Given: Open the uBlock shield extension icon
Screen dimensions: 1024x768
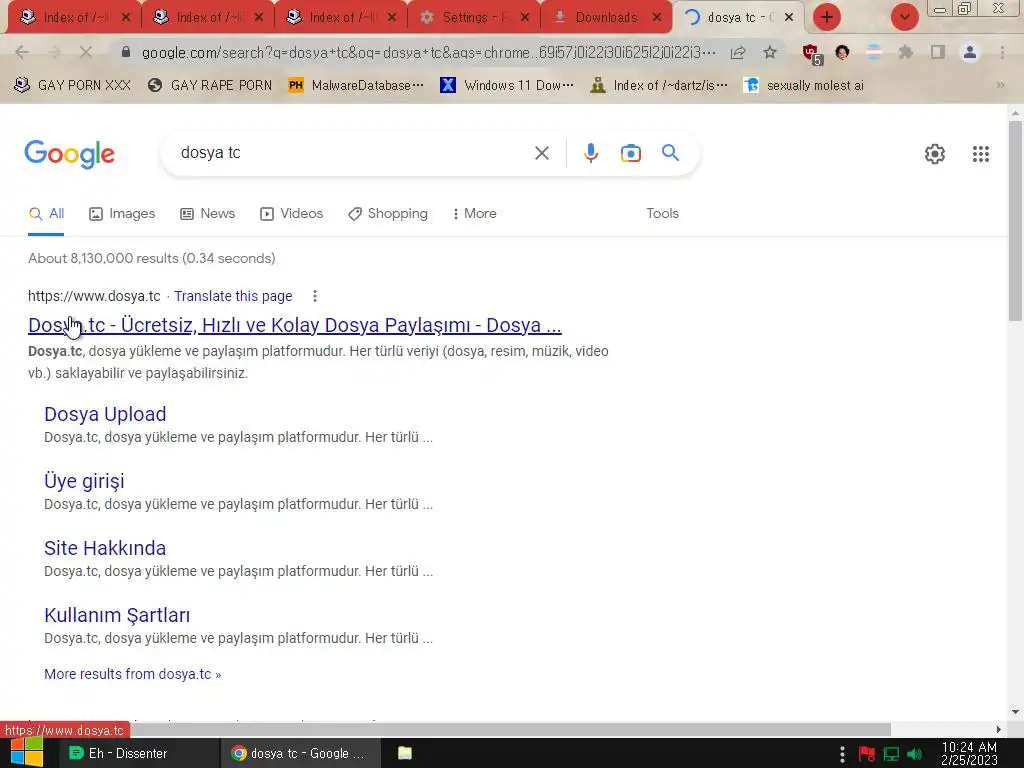Looking at the screenshot, I should (812, 54).
